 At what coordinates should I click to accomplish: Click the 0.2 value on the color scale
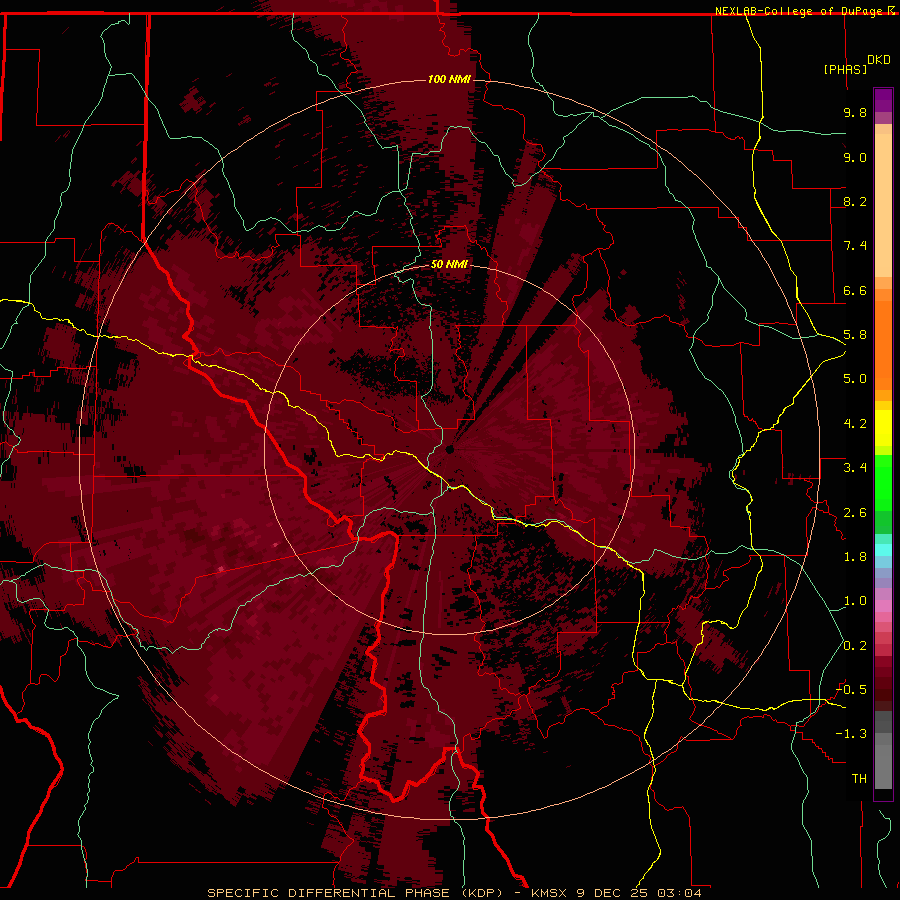[x=855, y=646]
